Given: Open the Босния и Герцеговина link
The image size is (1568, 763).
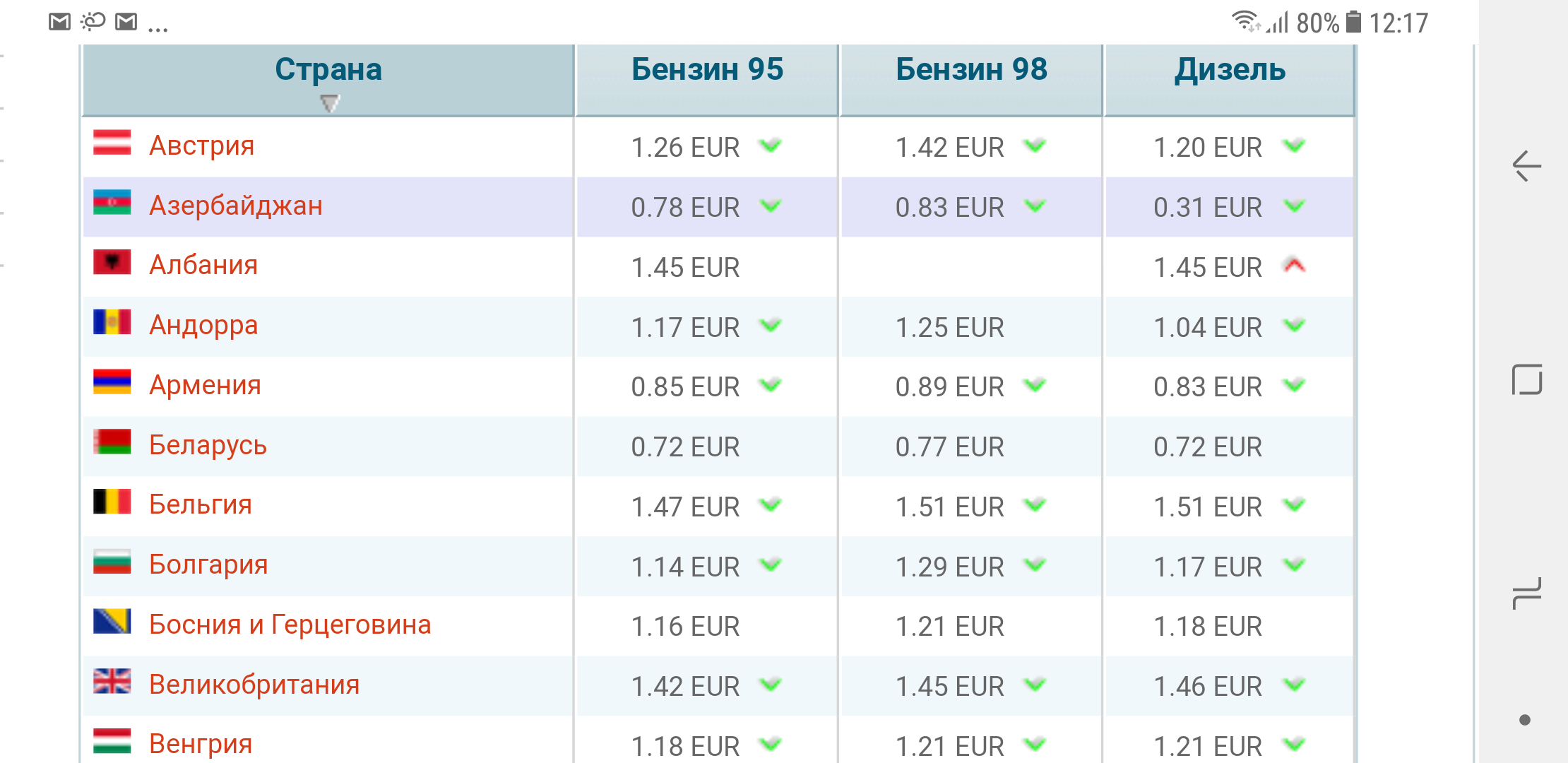Looking at the screenshot, I should (x=290, y=625).
